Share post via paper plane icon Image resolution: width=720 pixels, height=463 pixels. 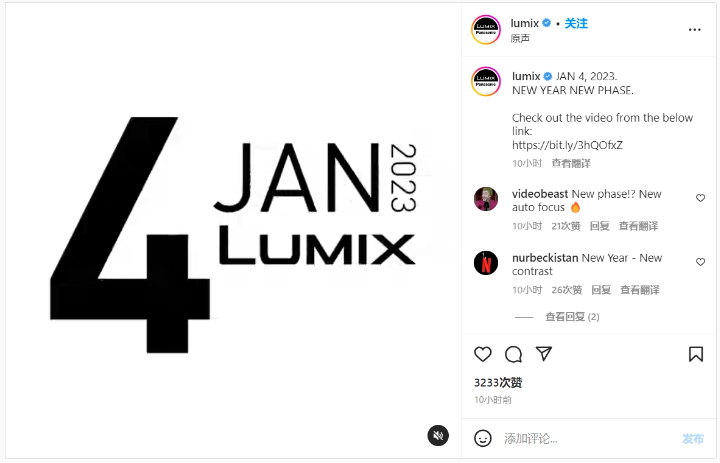pos(544,354)
